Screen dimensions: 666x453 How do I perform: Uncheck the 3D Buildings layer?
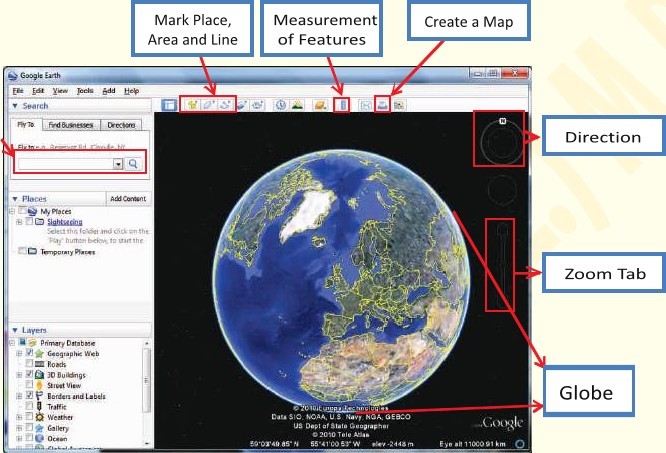coord(29,374)
